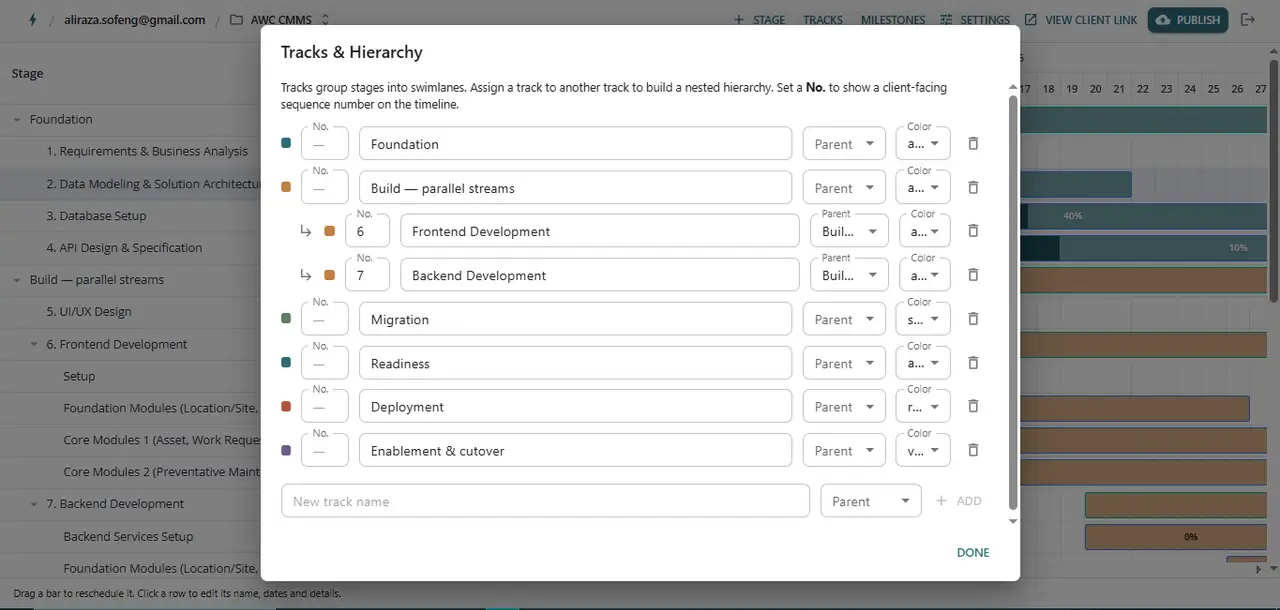Viewport: 1280px width, 610px height.
Task: Click the New track name field
Action: point(545,501)
